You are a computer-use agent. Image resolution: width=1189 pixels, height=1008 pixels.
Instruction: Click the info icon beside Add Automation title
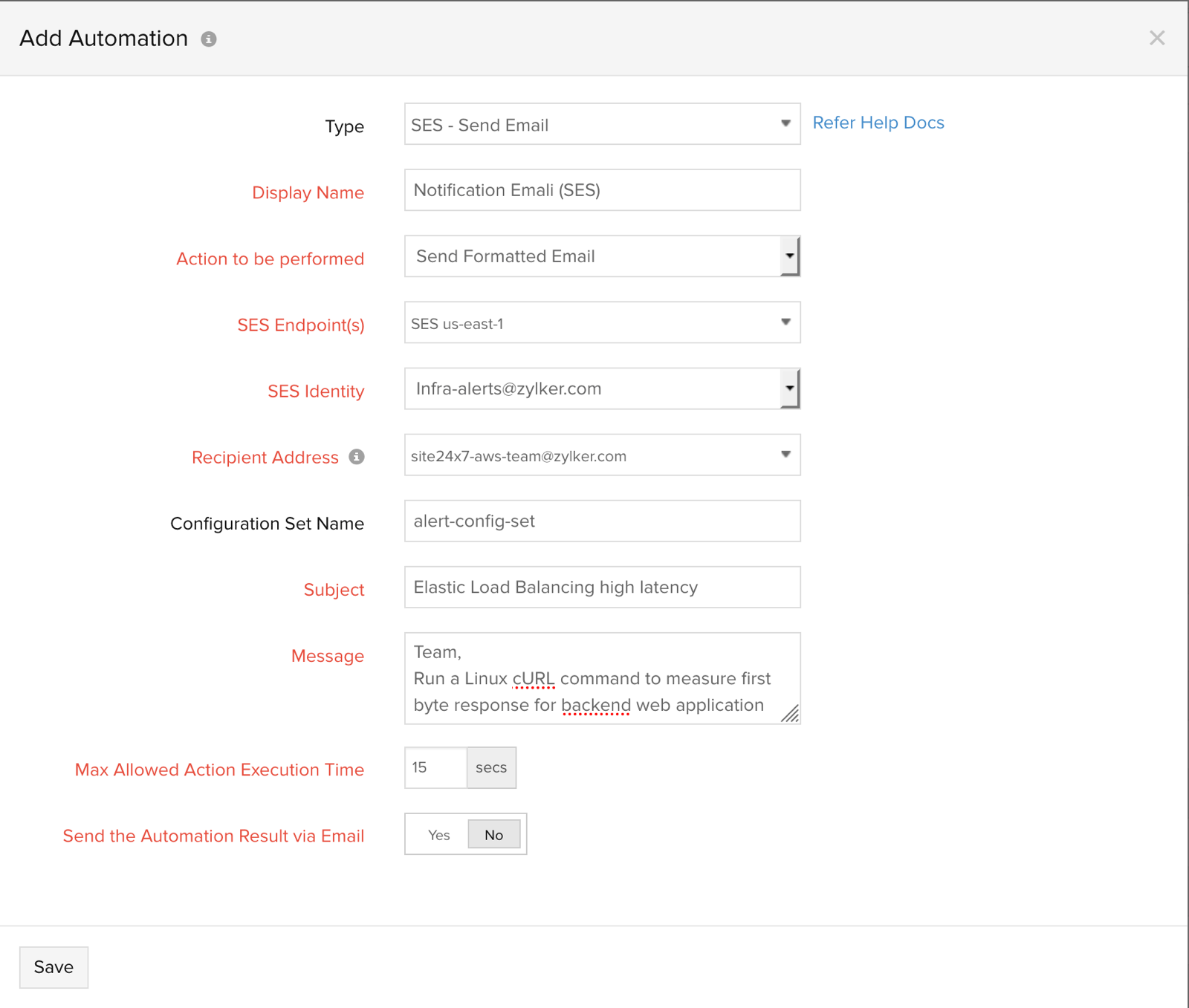[209, 39]
